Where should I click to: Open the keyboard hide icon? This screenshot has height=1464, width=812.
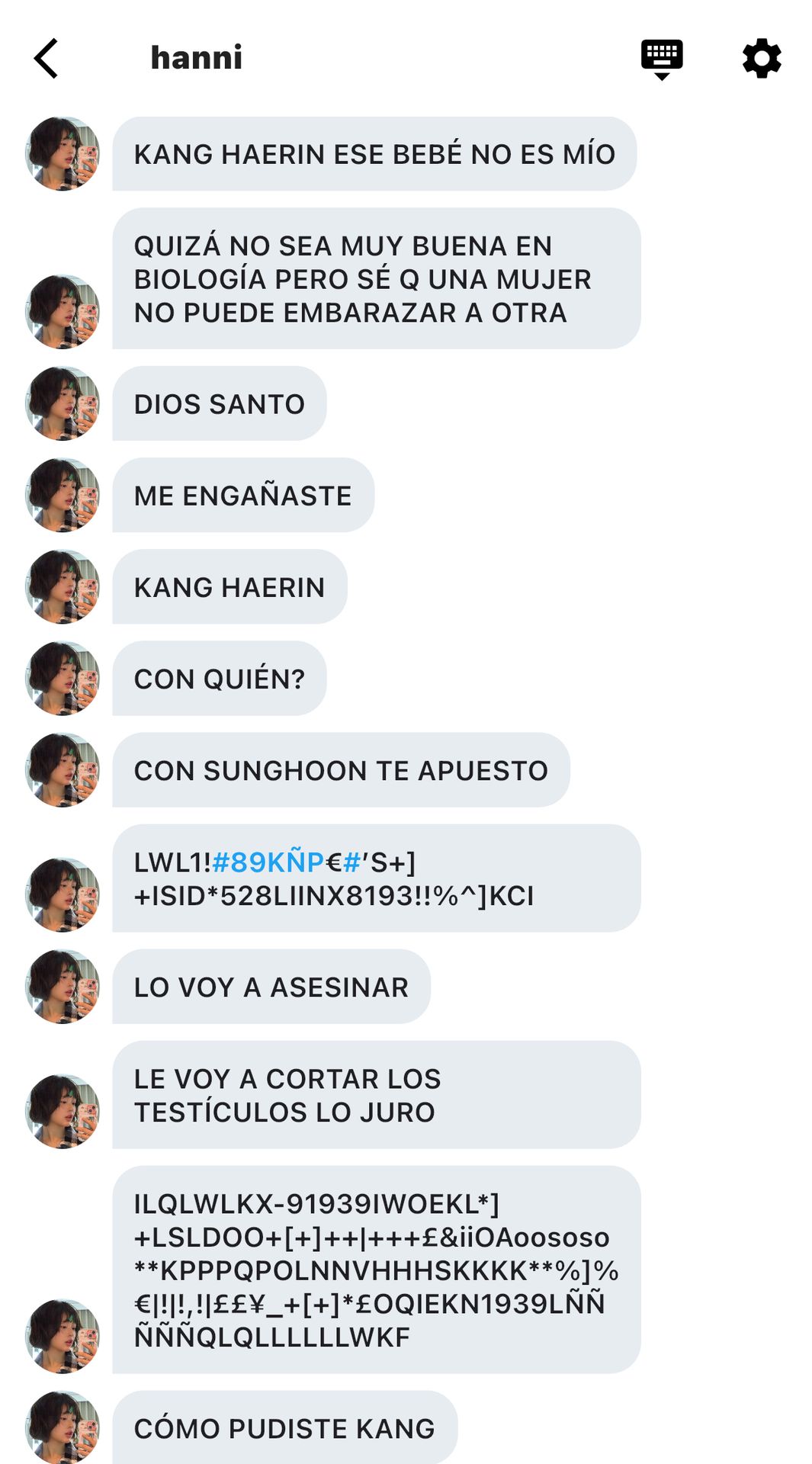click(x=662, y=59)
